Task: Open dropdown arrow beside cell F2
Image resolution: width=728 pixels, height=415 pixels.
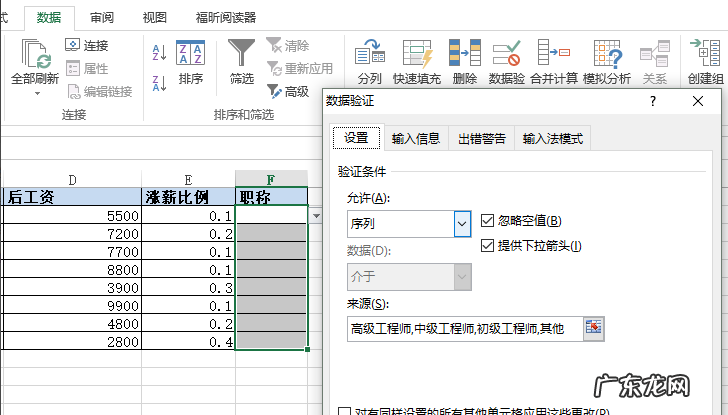Action: coord(316,216)
